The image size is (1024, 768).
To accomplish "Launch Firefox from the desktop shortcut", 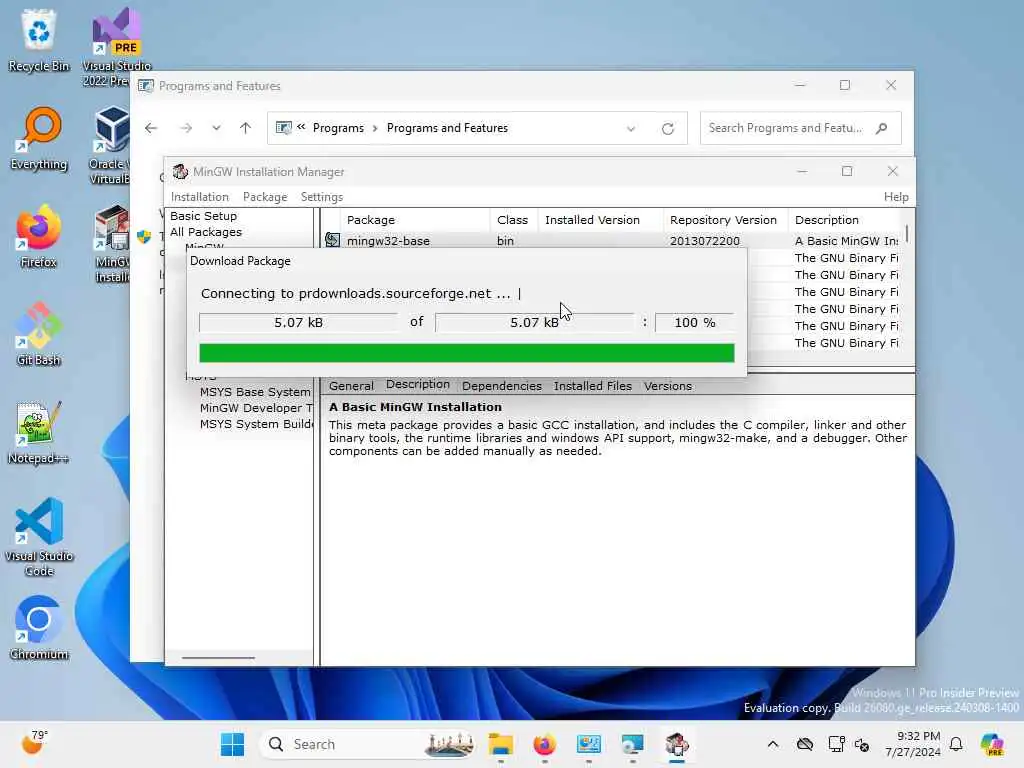I will click(x=39, y=236).
